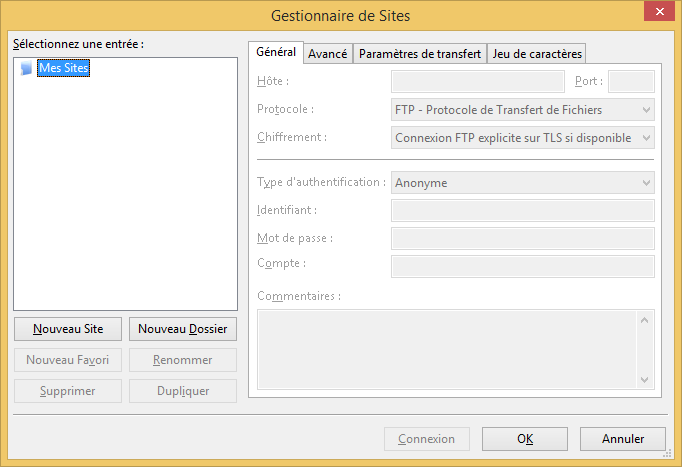Screen dimensions: 682x467
Task: Confirm with the OK button
Action: (x=525, y=439)
